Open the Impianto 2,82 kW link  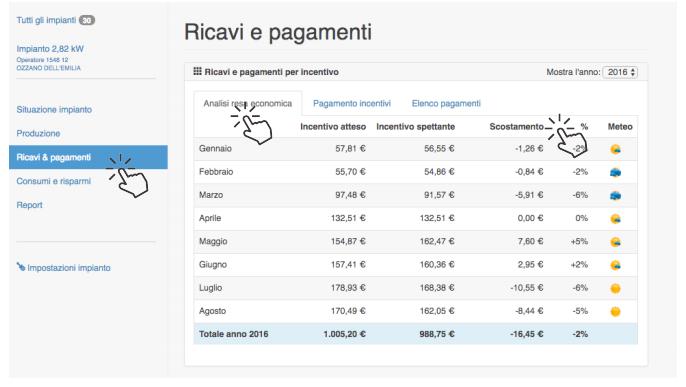click(50, 49)
